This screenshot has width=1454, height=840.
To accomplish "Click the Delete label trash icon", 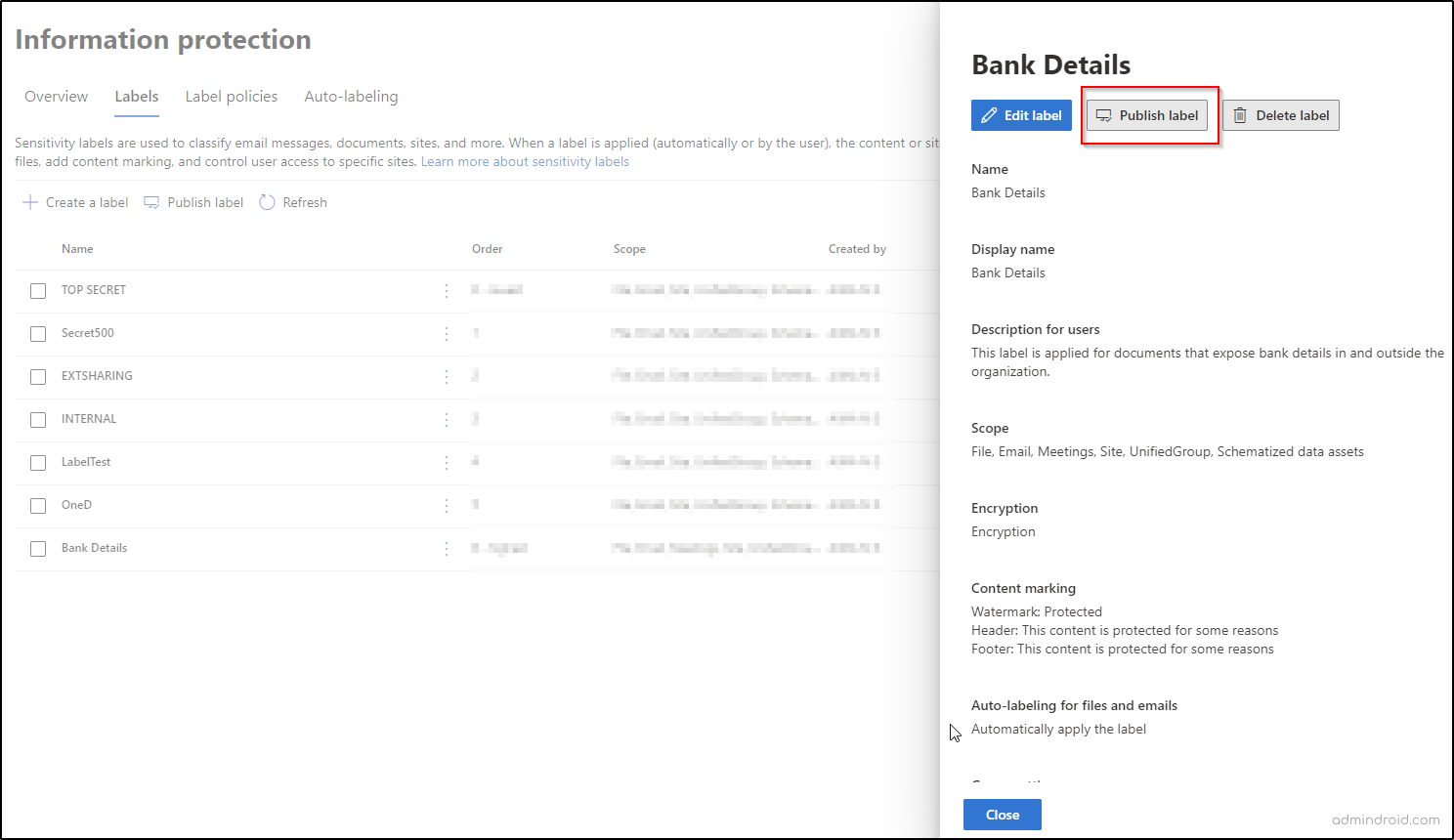I will click(x=1241, y=115).
